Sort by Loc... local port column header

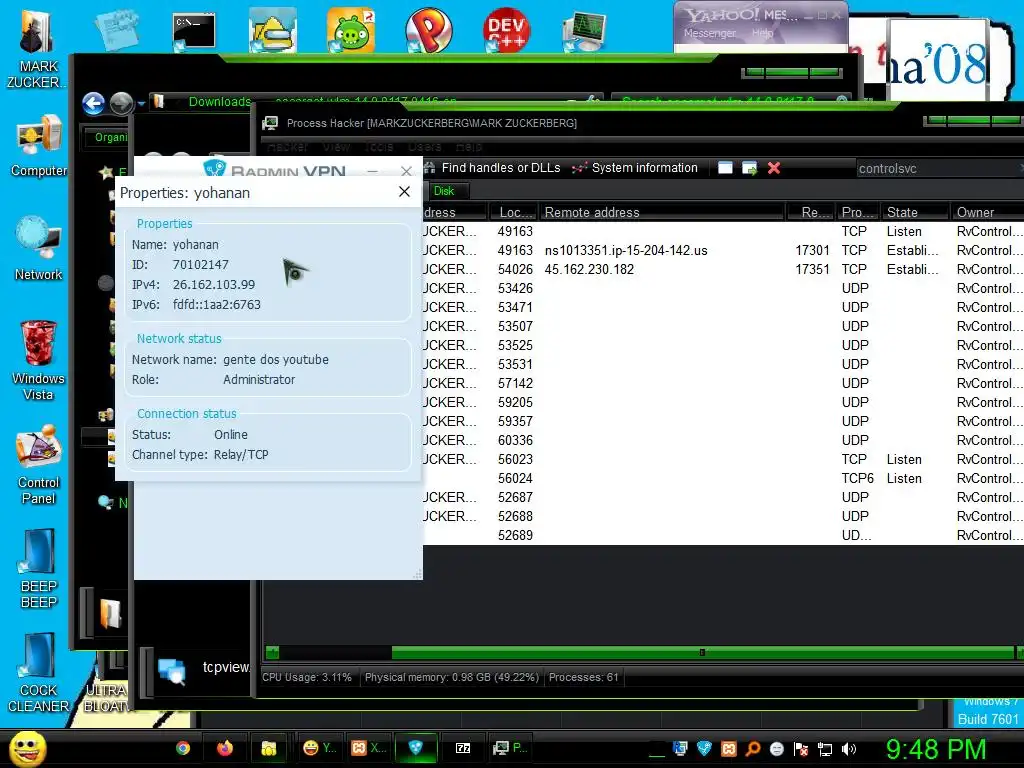pos(513,212)
